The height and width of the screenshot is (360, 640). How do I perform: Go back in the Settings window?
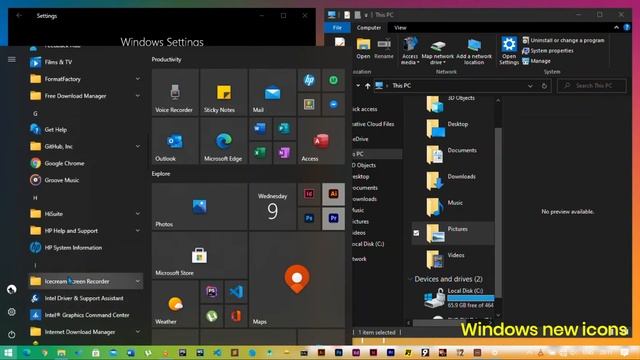pyautogui.click(x=19, y=16)
